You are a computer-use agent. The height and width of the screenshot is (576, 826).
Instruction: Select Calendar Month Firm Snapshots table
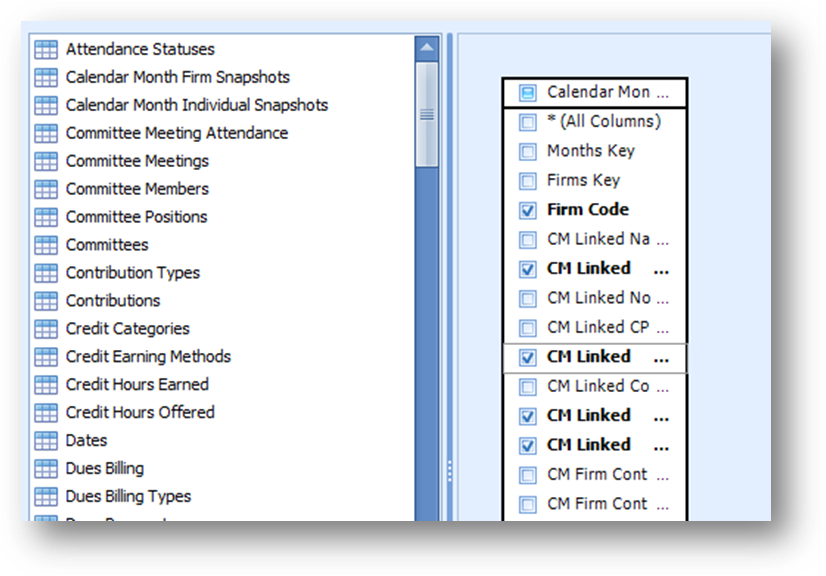tap(178, 77)
